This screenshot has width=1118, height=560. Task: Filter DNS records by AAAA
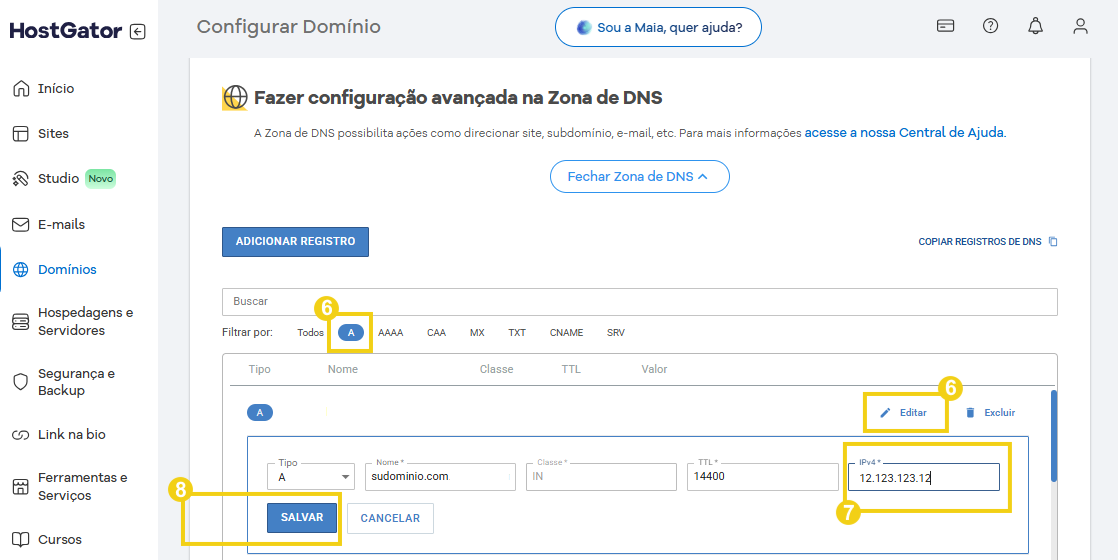[390, 332]
